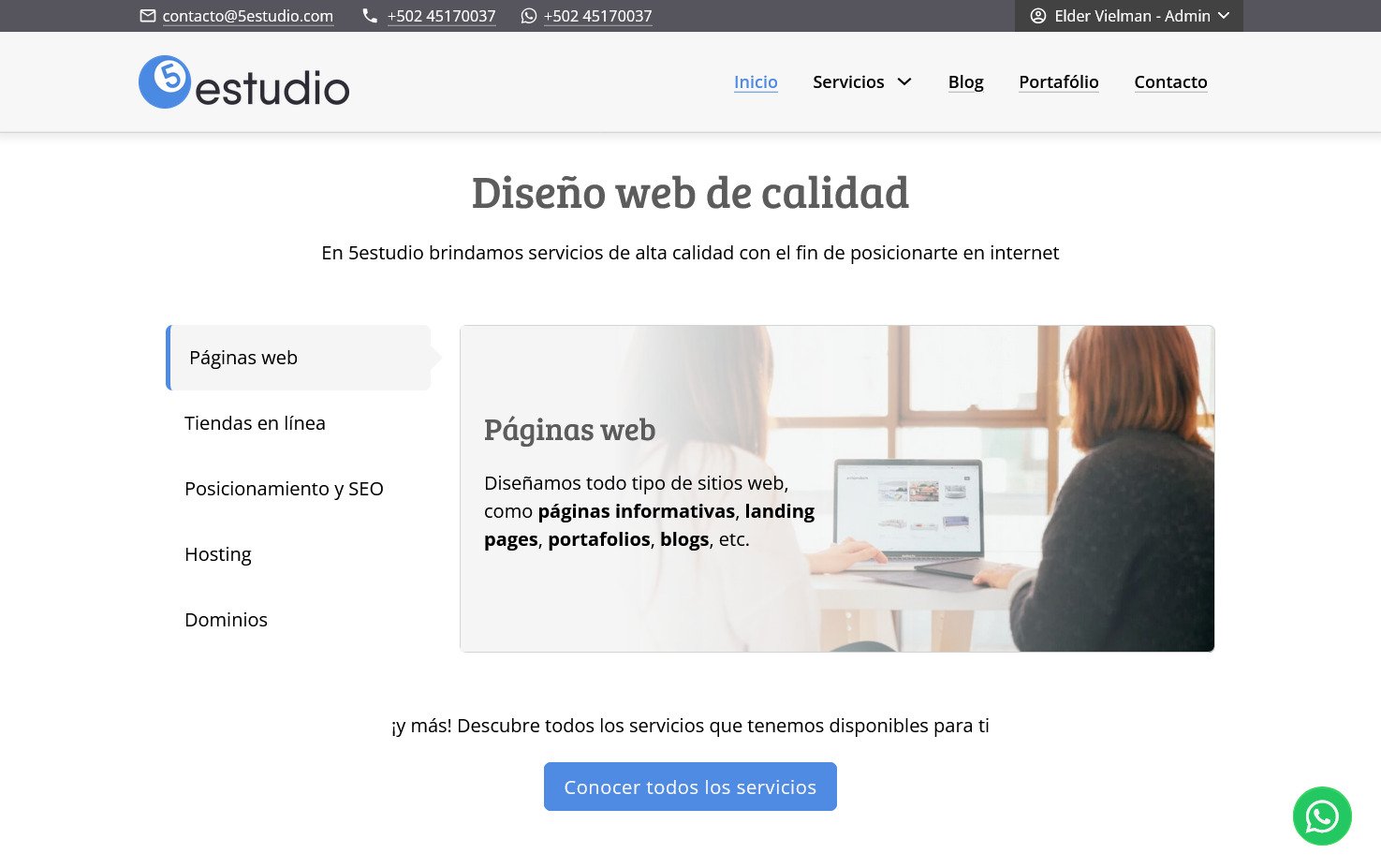Switch to the Tiendas en línea tab

(255, 423)
